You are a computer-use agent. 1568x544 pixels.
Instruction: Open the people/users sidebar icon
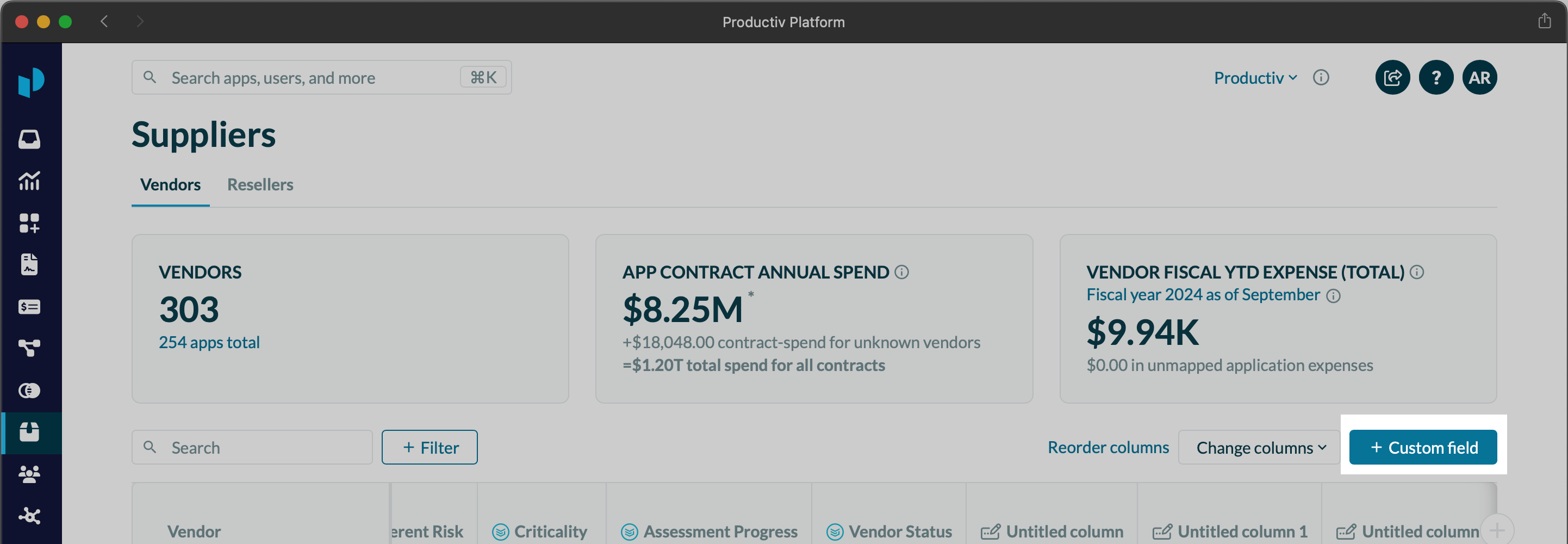29,473
